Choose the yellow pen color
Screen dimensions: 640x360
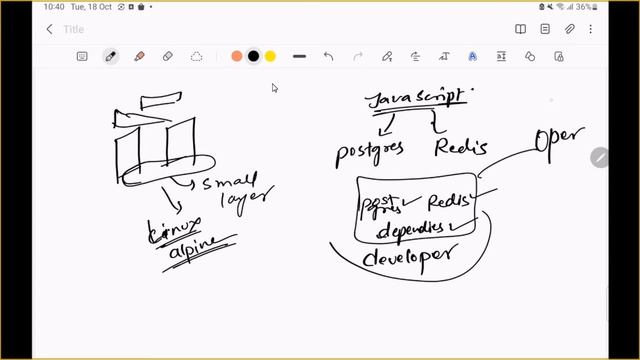270,56
